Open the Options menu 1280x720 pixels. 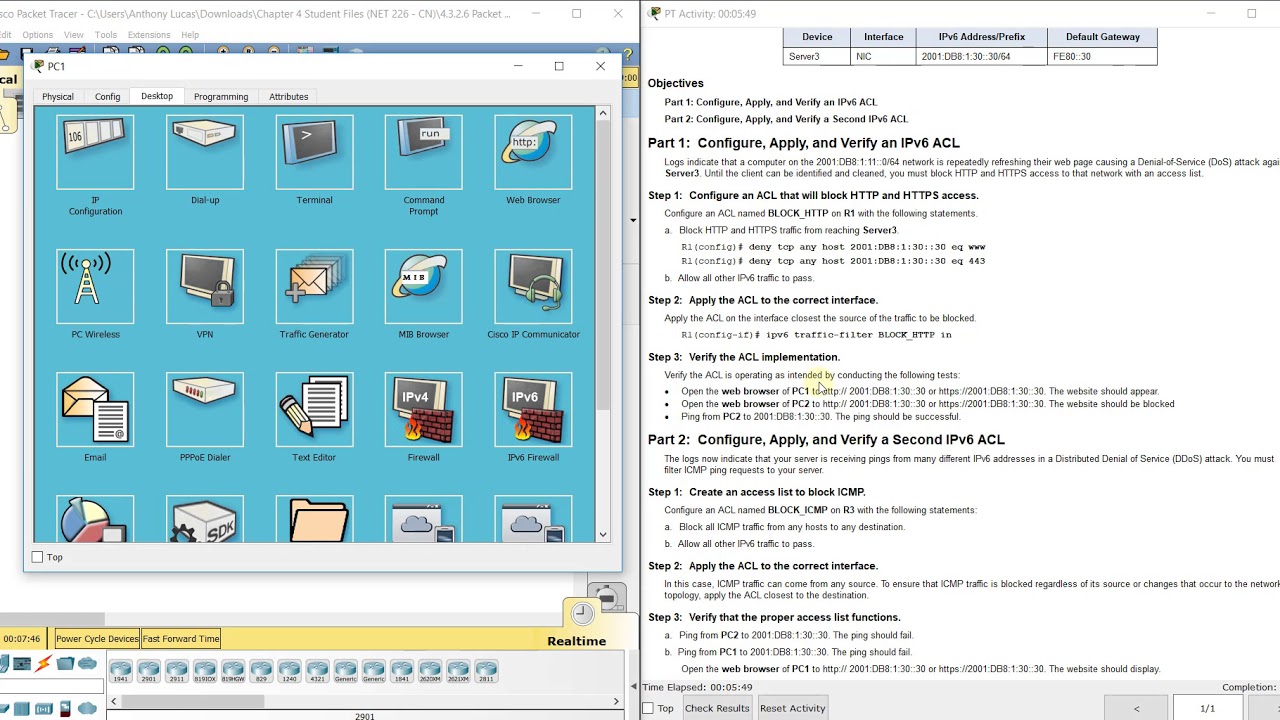(38, 35)
